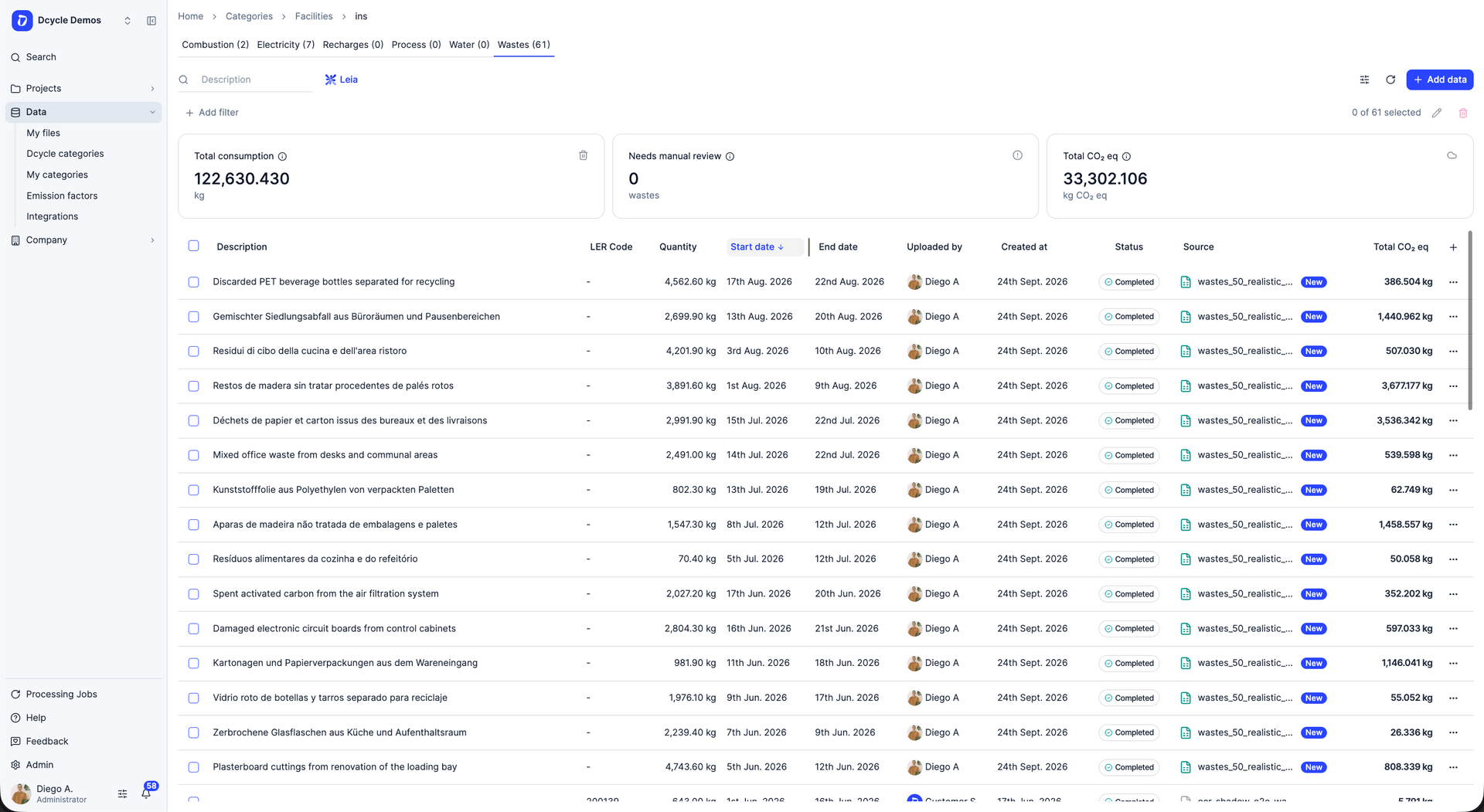Expand the Projects menu

[83, 89]
